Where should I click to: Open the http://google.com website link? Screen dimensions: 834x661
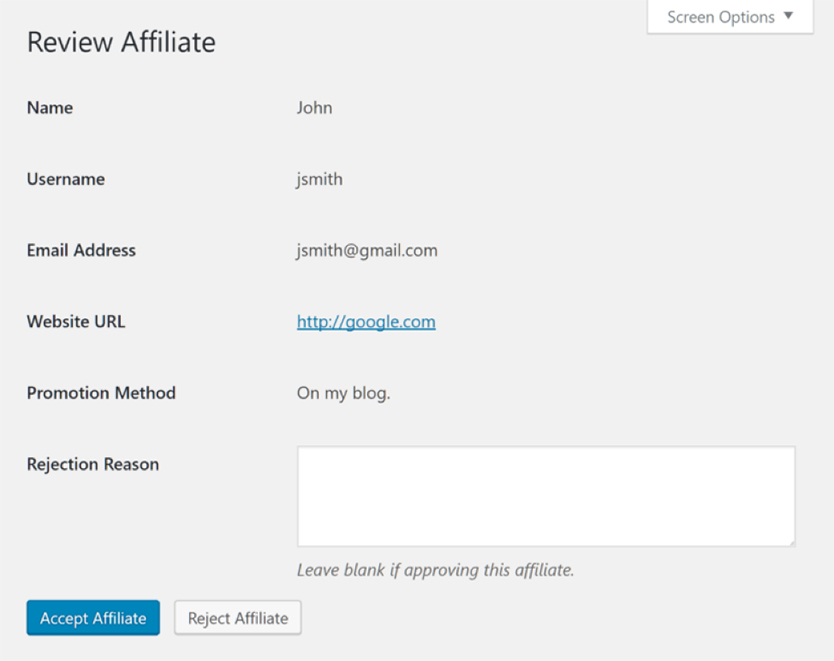366,322
